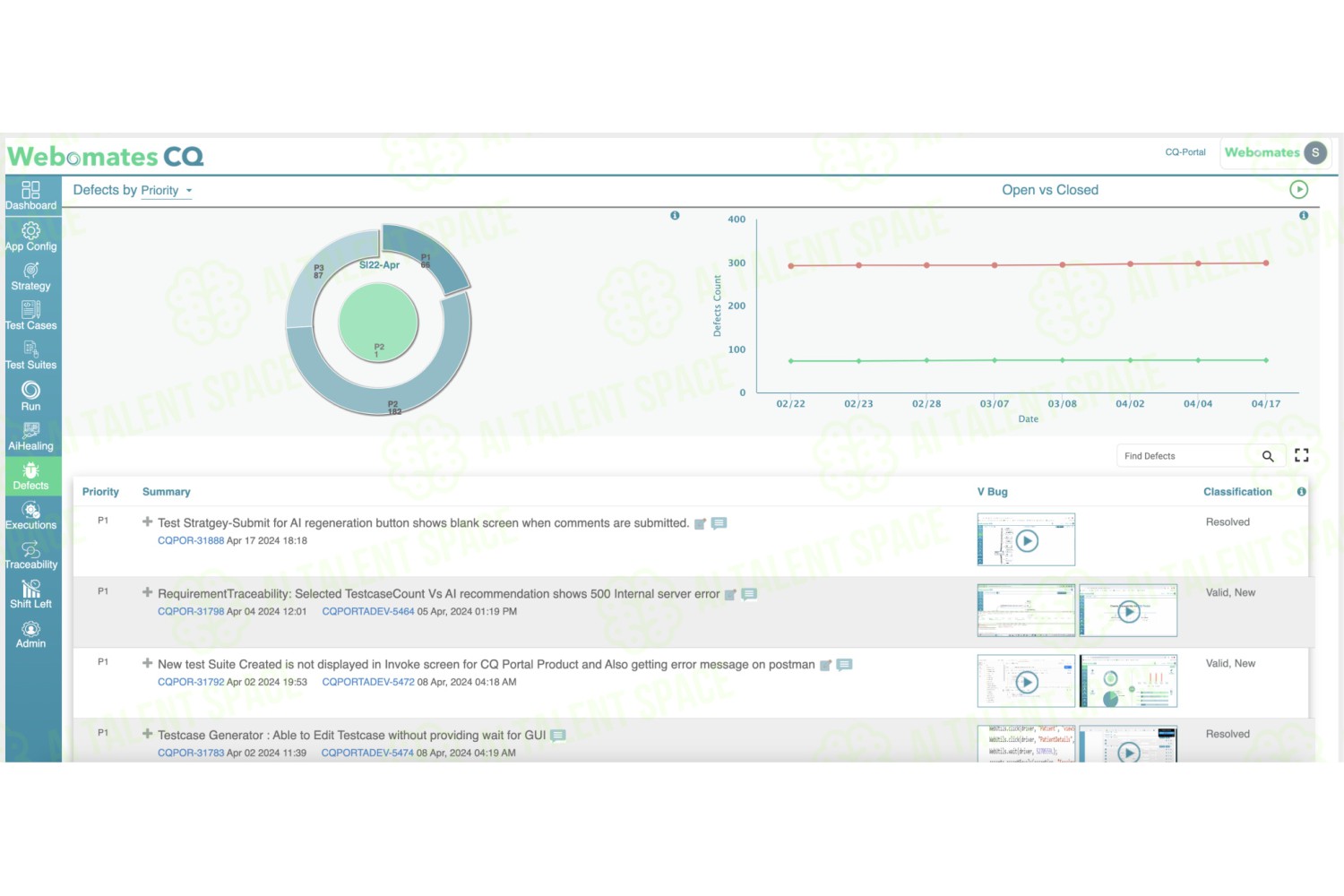Click the play circle icon beside Open vs Closed
The width and height of the screenshot is (1344, 896).
pyautogui.click(x=1298, y=189)
